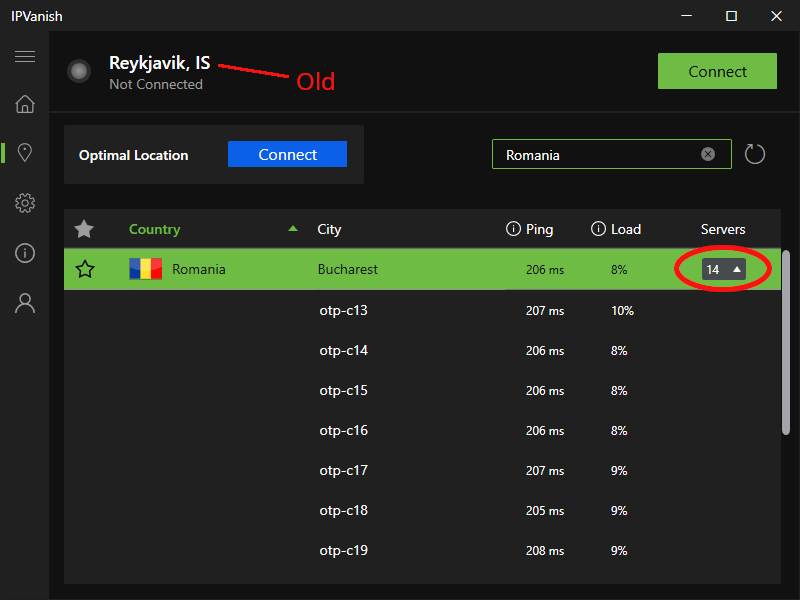
Task: Open the hamburger menu in sidebar
Action: [x=24, y=56]
